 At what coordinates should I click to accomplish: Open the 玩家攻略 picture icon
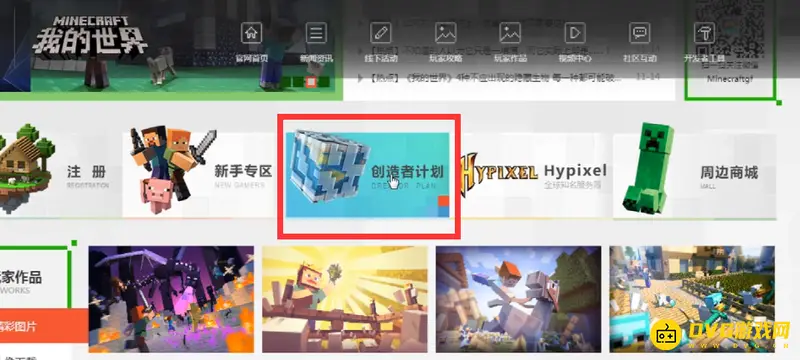click(445, 33)
